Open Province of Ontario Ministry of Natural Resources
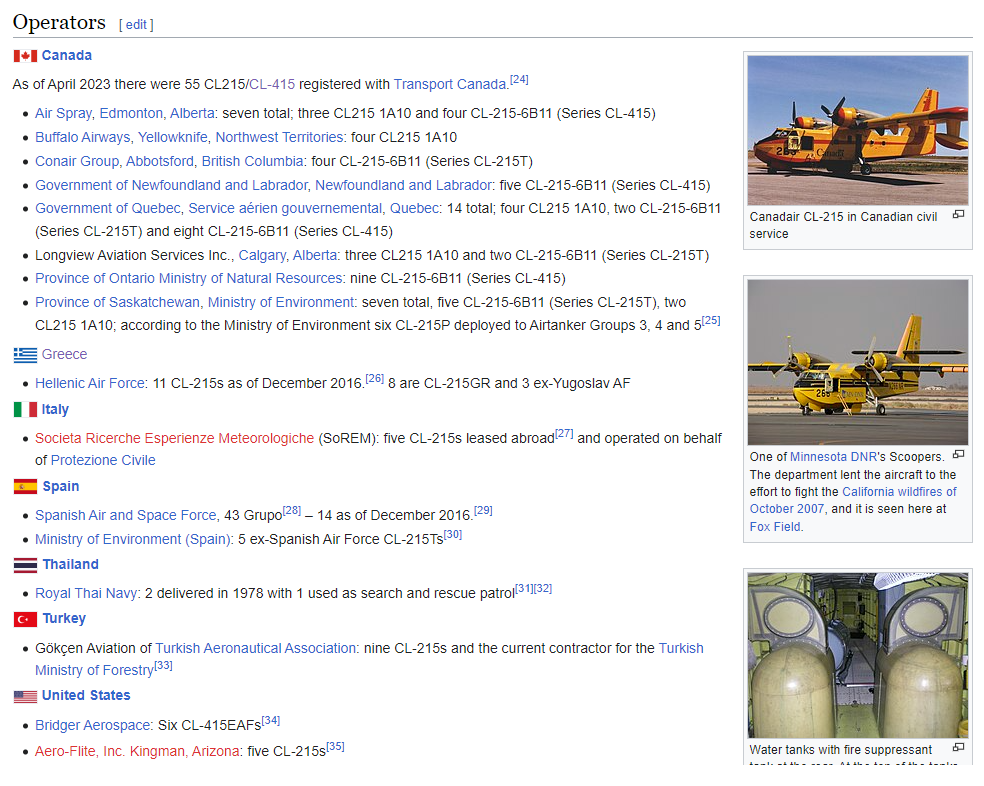The image size is (984, 786). [189, 278]
